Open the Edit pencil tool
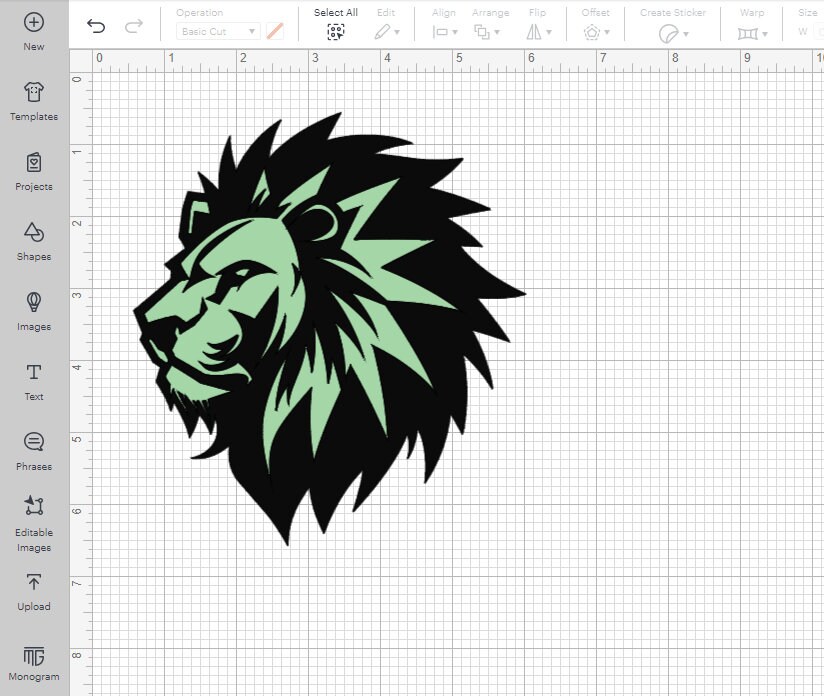 [x=382, y=32]
